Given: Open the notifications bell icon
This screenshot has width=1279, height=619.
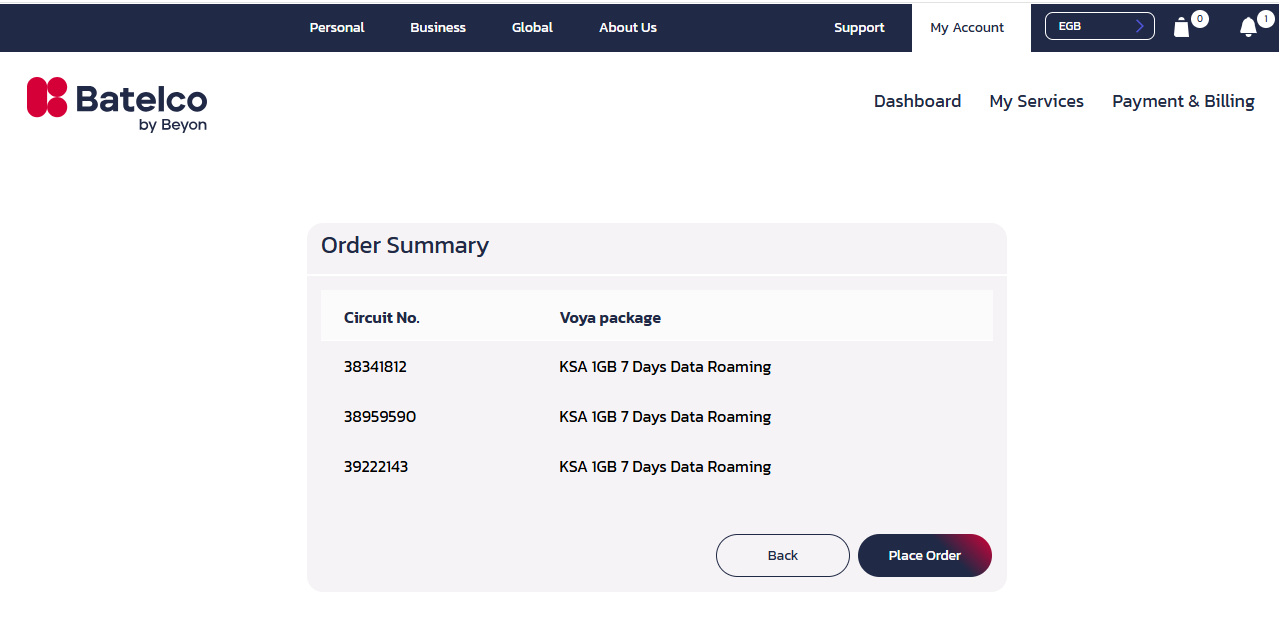Looking at the screenshot, I should pos(1248,27).
